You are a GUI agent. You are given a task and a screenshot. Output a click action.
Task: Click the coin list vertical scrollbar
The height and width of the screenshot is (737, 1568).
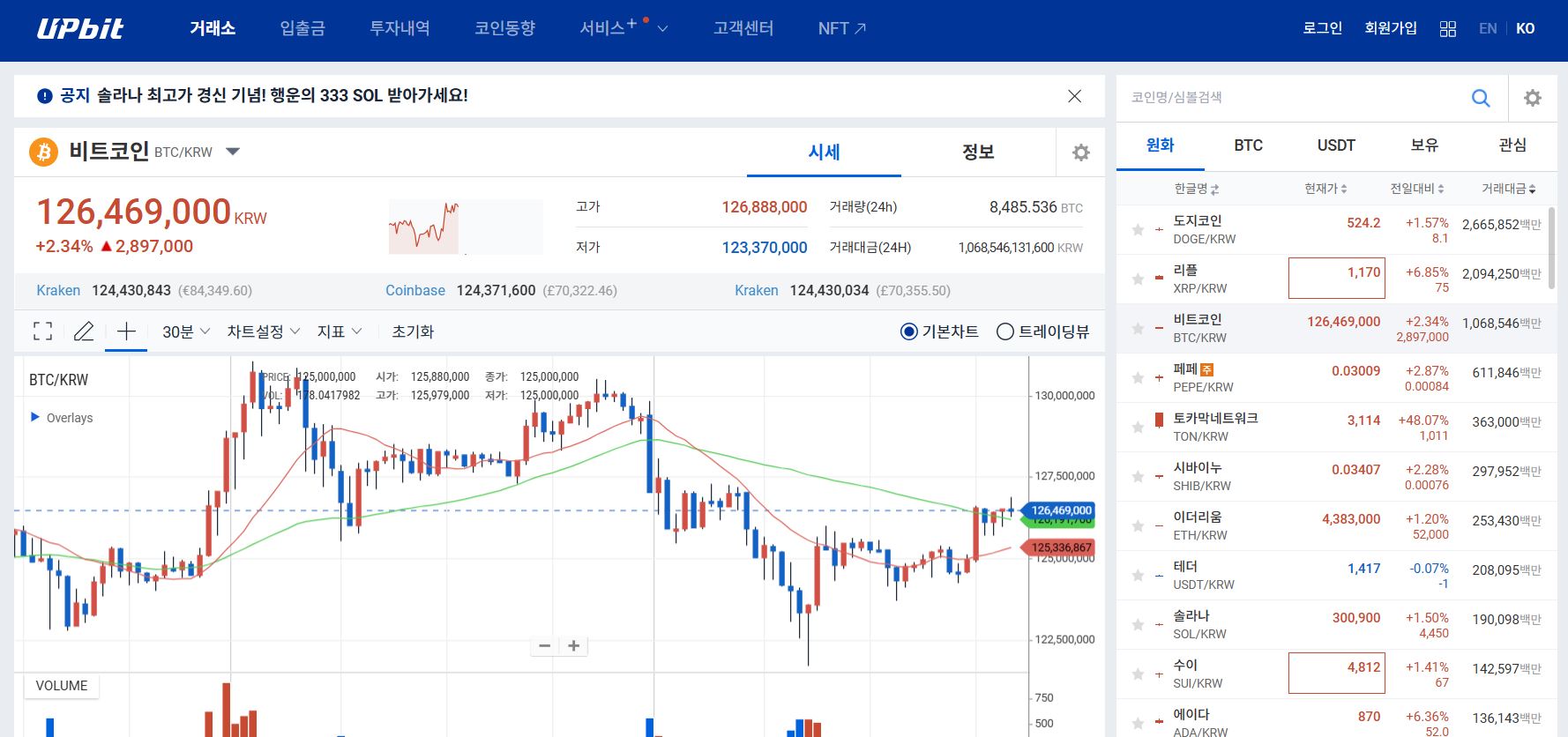[1552, 248]
